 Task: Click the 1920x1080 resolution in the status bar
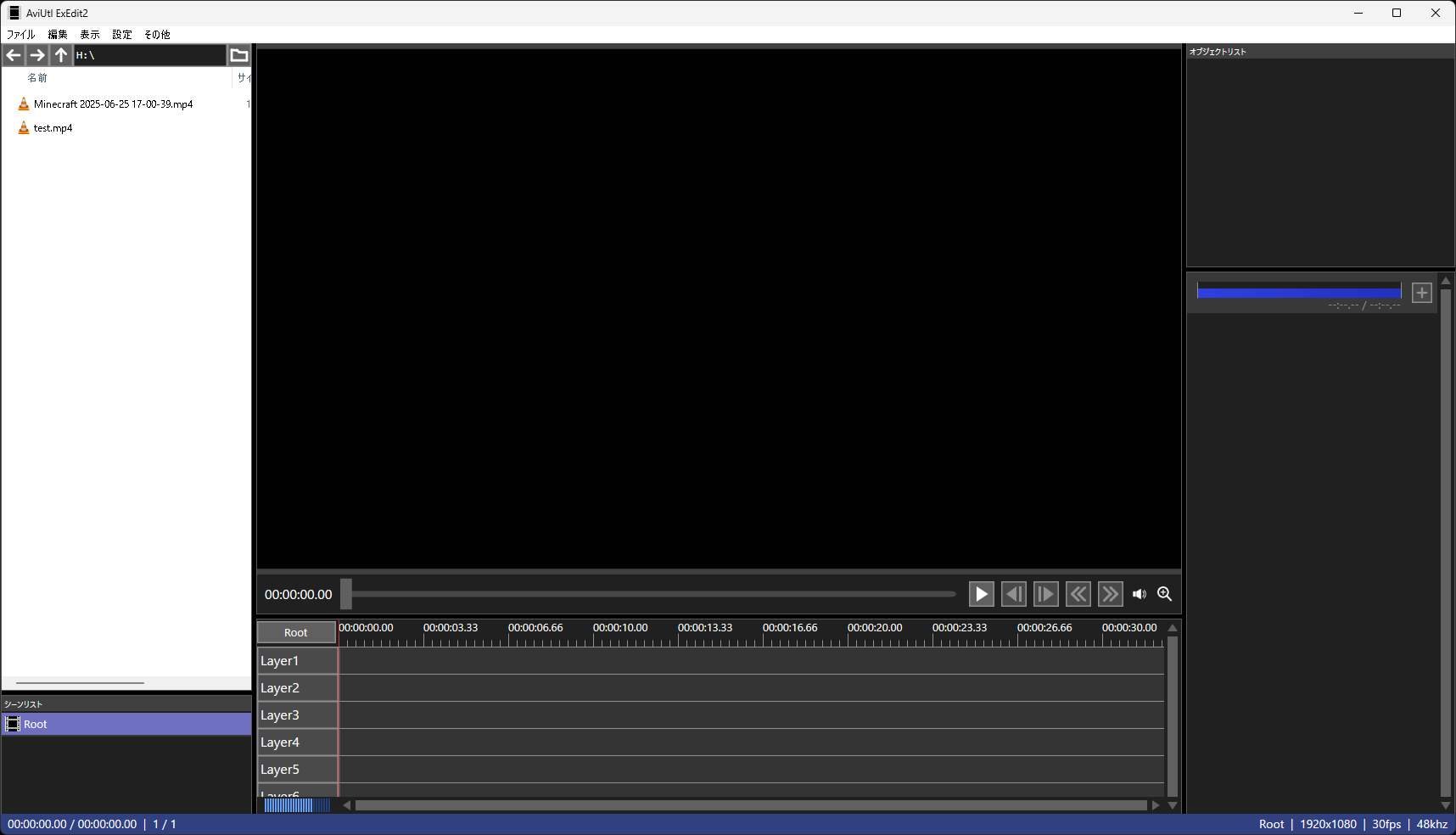[1328, 824]
